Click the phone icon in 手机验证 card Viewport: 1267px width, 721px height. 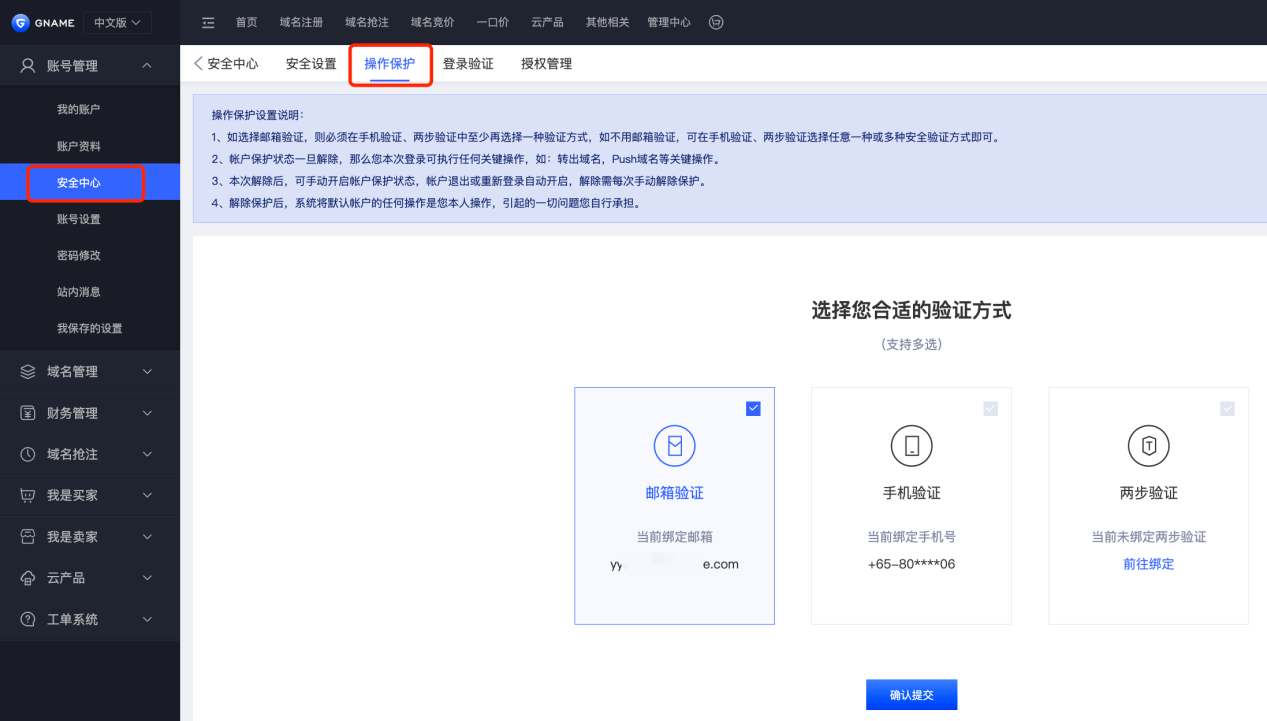tap(911, 446)
